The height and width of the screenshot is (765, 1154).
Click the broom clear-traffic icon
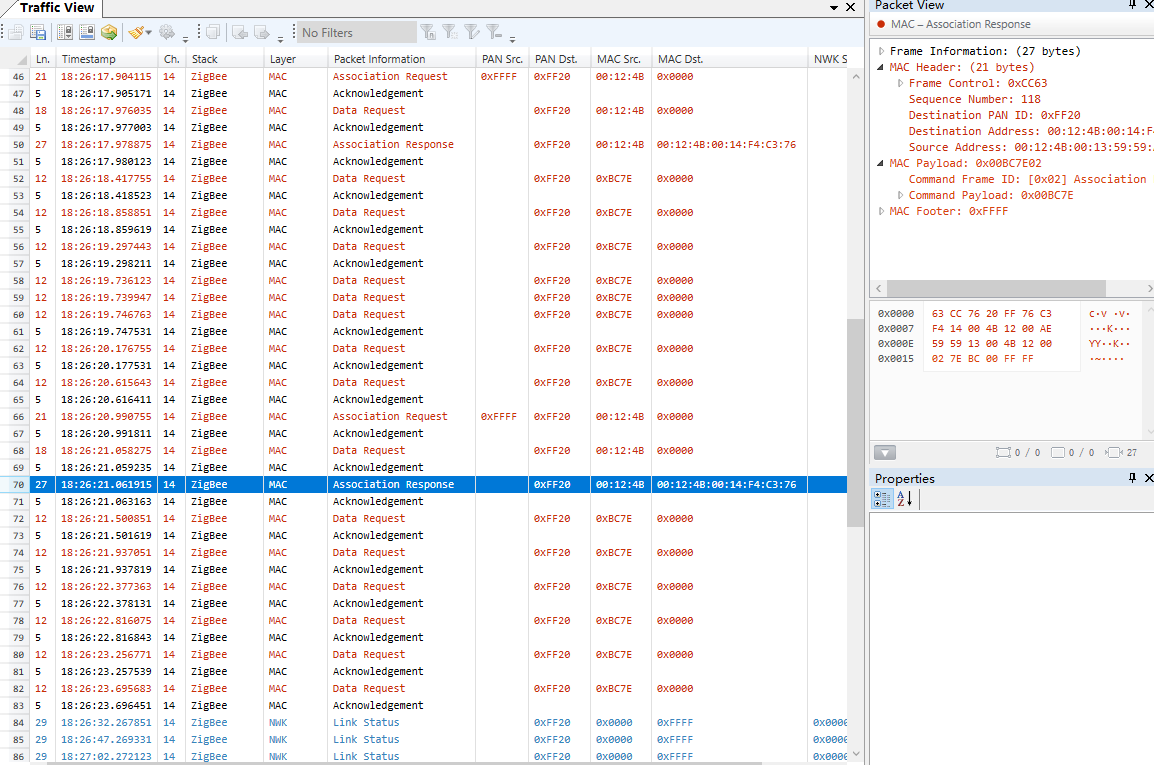136,32
